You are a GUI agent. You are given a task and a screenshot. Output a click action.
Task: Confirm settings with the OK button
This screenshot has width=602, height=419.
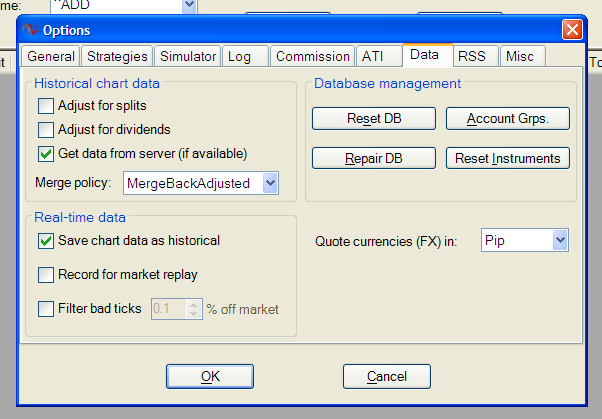coord(210,376)
